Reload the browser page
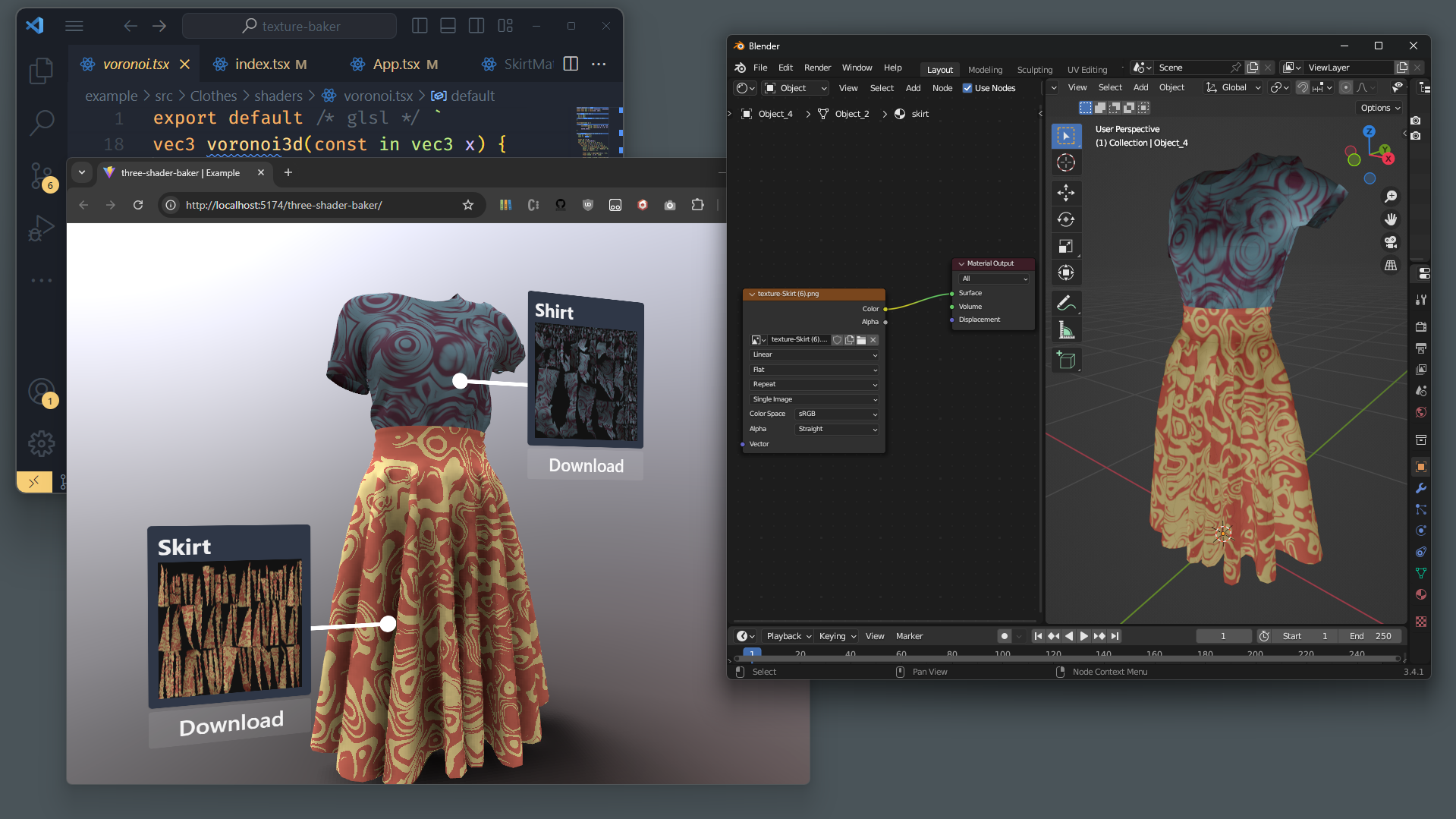1456x819 pixels. pyautogui.click(x=138, y=205)
